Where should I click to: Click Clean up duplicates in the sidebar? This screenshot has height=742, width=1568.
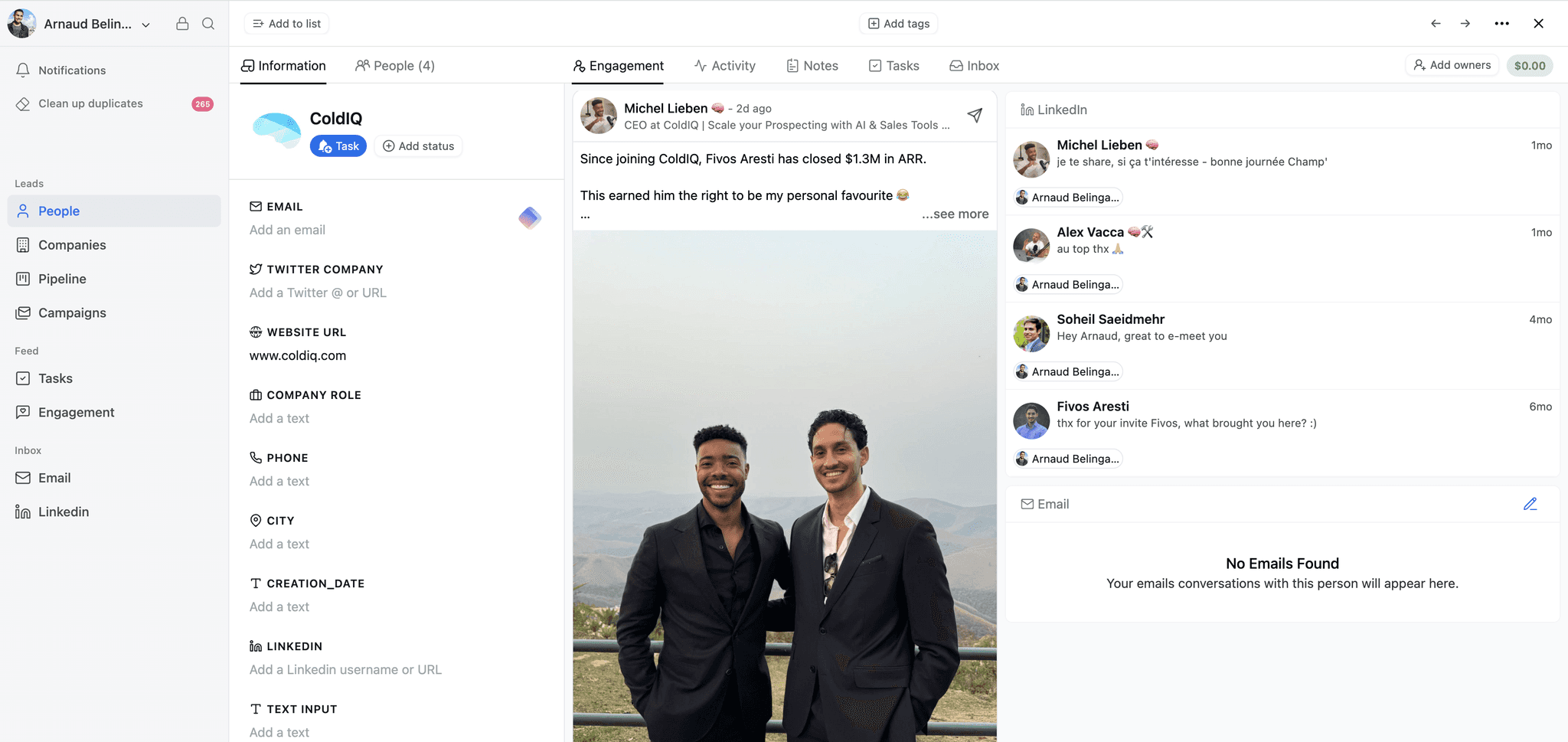click(90, 103)
